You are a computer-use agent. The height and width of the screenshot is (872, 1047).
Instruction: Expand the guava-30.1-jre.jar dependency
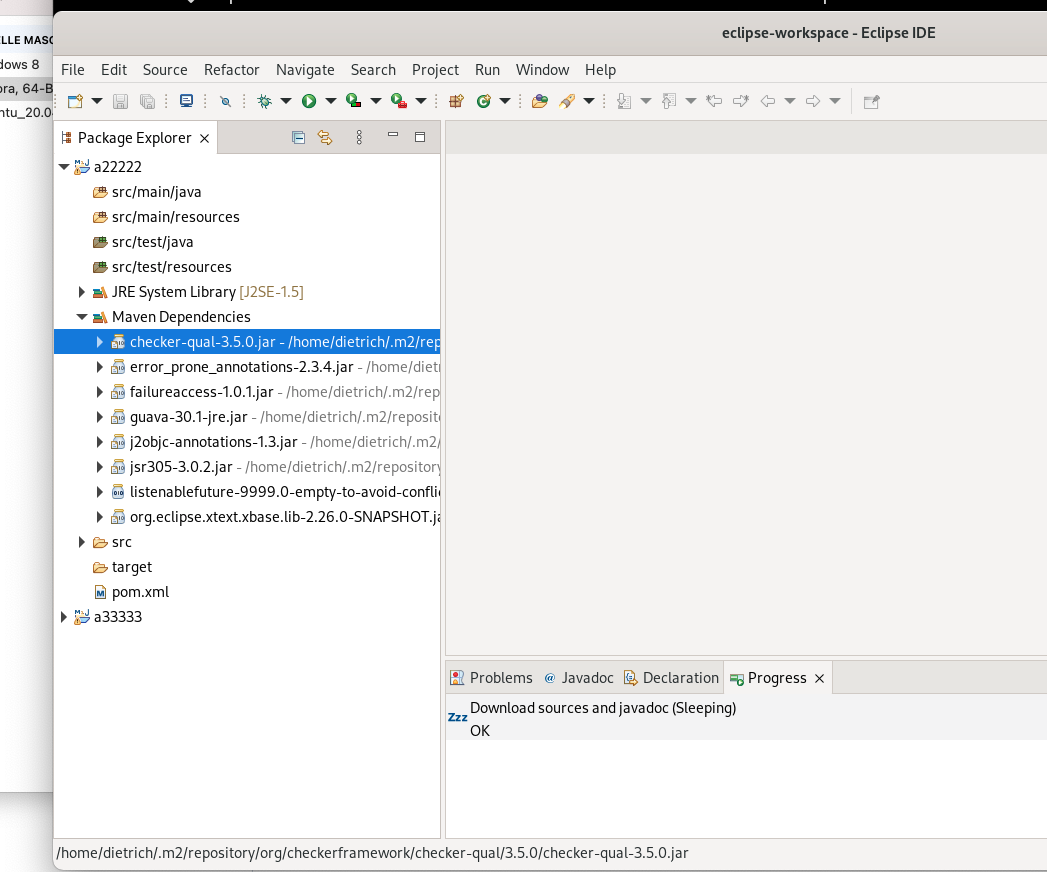98,417
